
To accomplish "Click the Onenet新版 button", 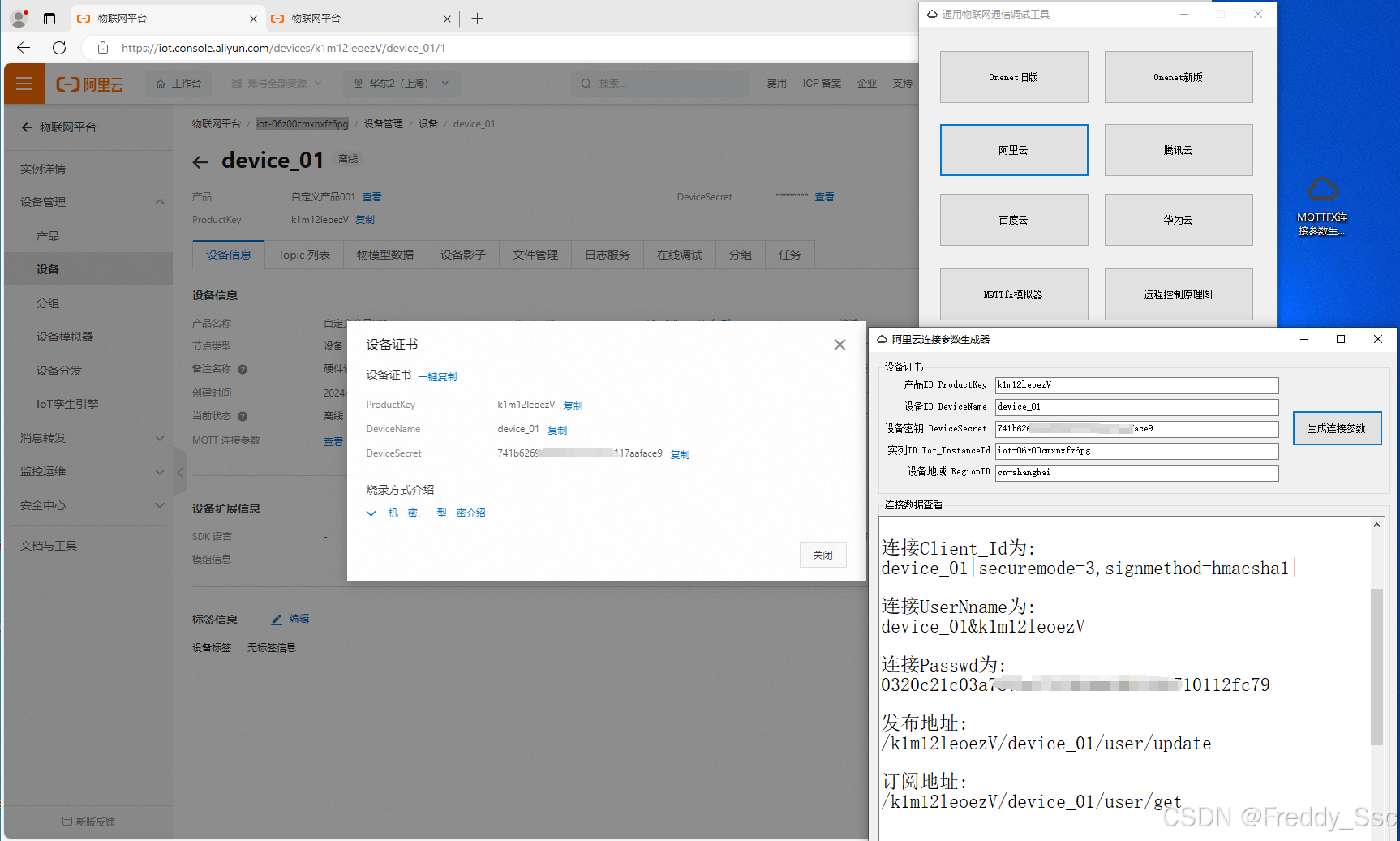I will (x=1179, y=77).
